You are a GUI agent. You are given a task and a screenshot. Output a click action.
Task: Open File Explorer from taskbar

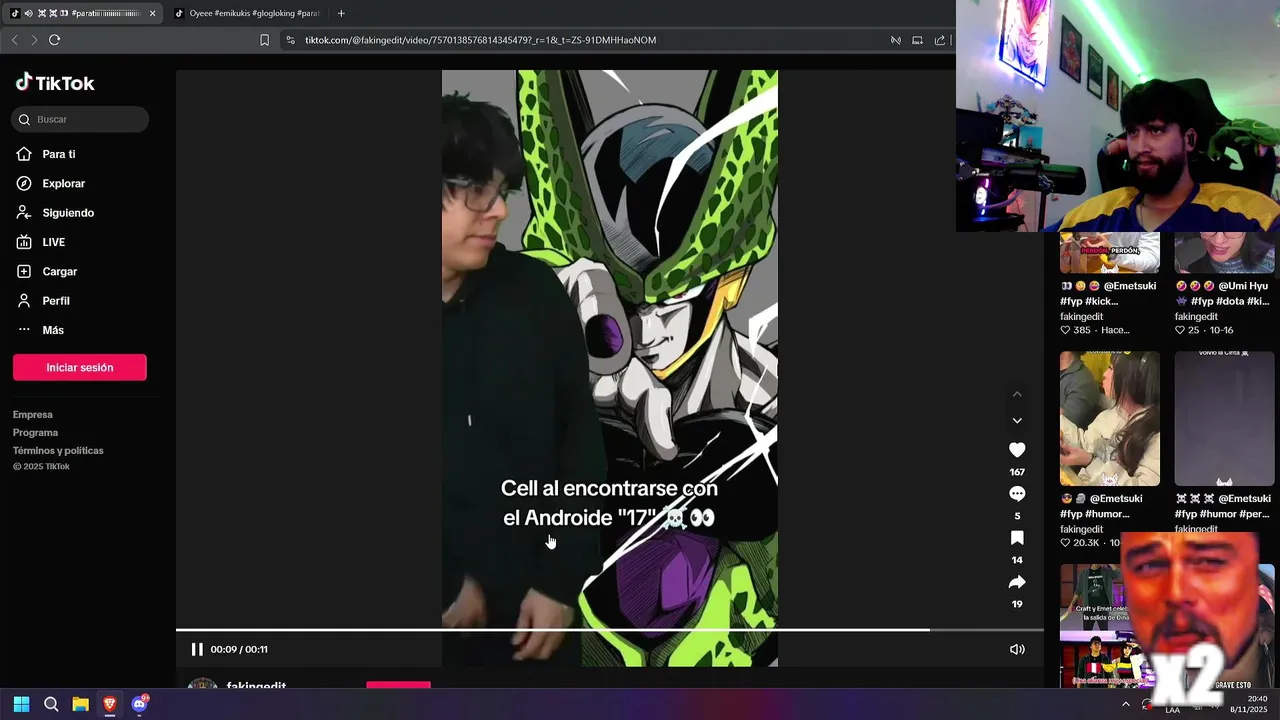pos(80,704)
